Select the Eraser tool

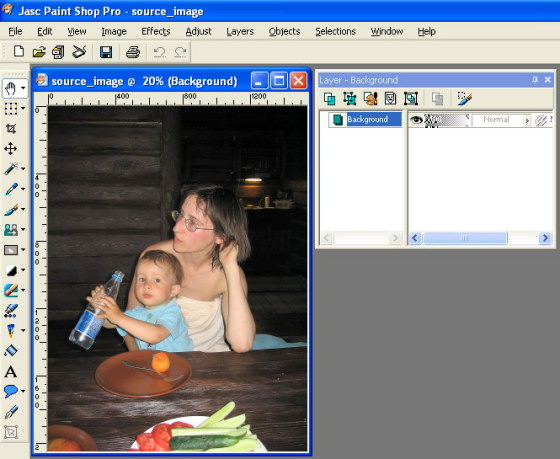[11, 290]
